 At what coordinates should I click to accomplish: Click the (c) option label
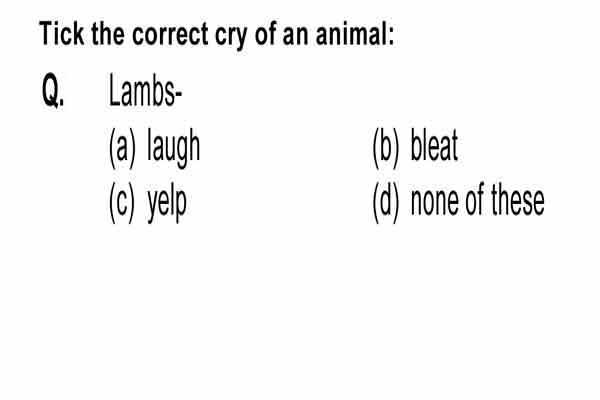click(x=122, y=203)
